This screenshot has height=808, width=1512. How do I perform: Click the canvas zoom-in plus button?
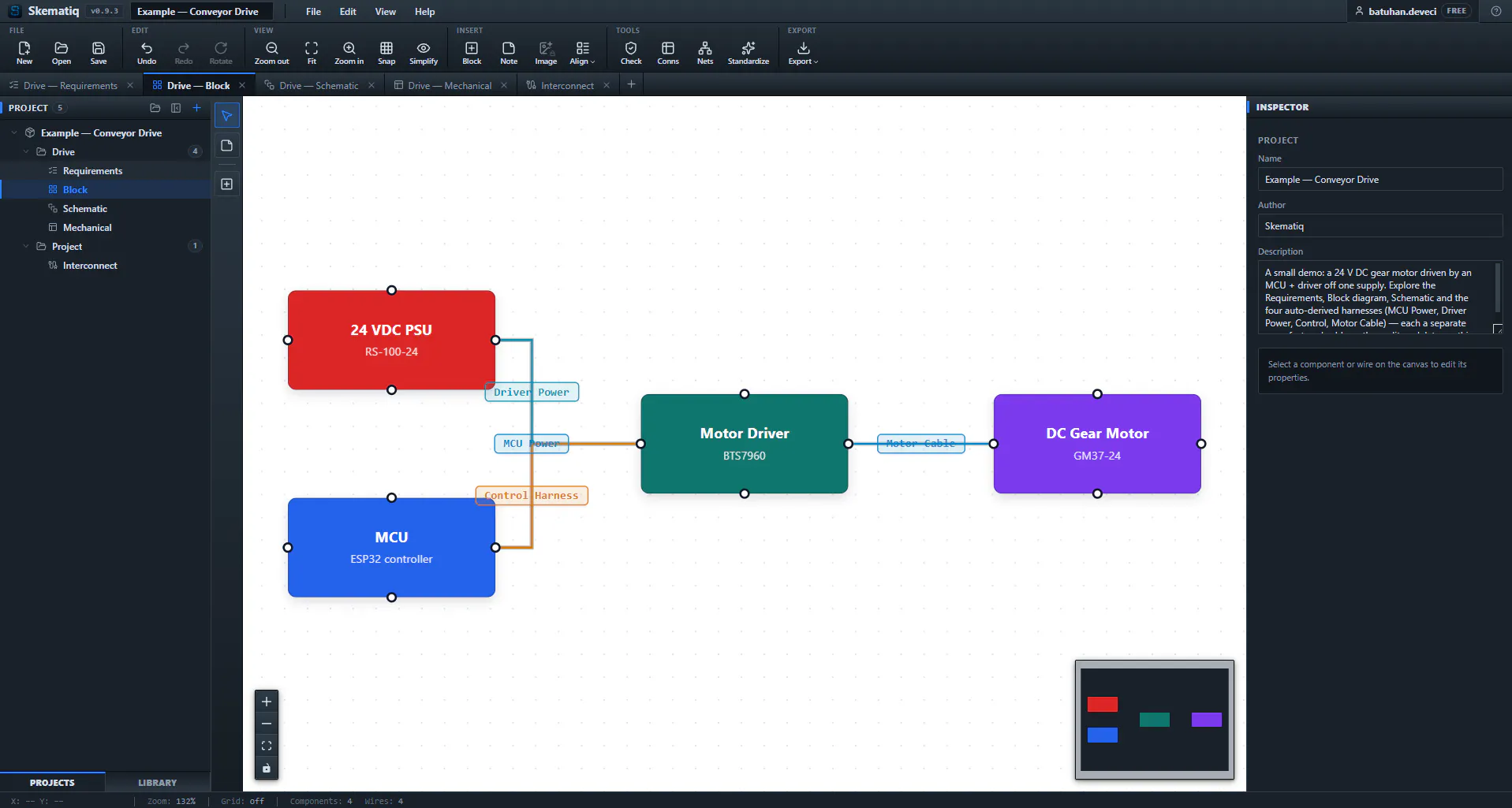[x=267, y=702]
